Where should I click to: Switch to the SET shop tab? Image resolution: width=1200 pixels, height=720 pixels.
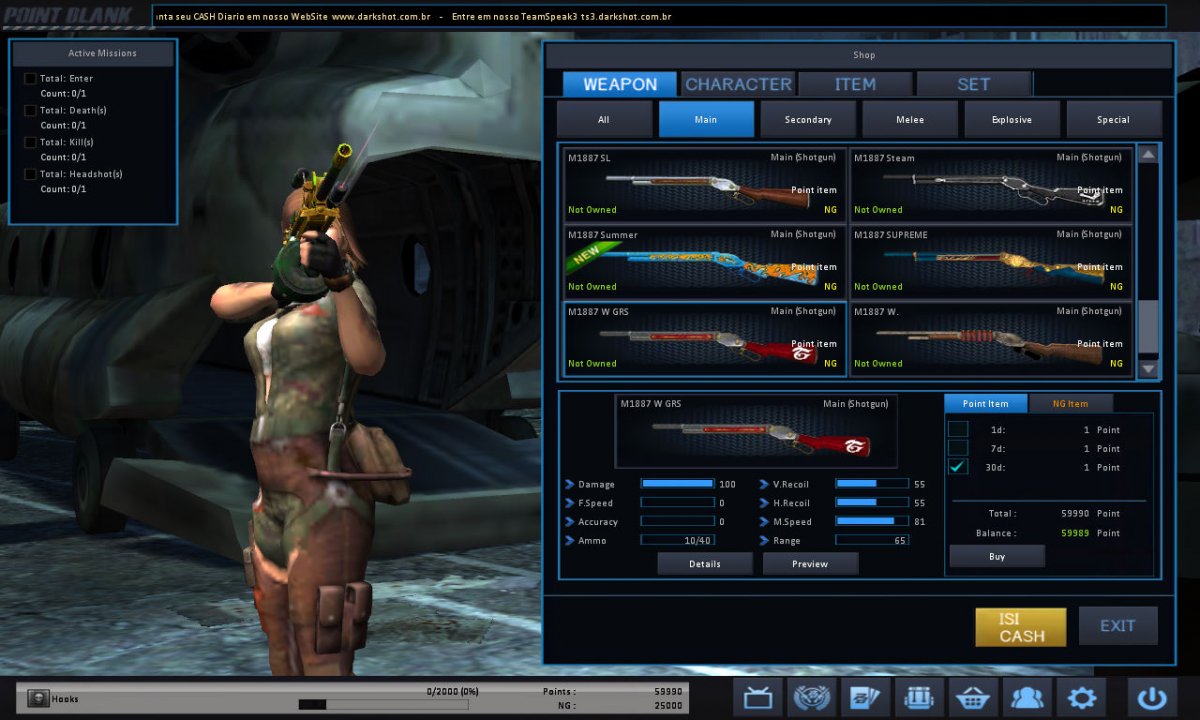click(x=973, y=84)
